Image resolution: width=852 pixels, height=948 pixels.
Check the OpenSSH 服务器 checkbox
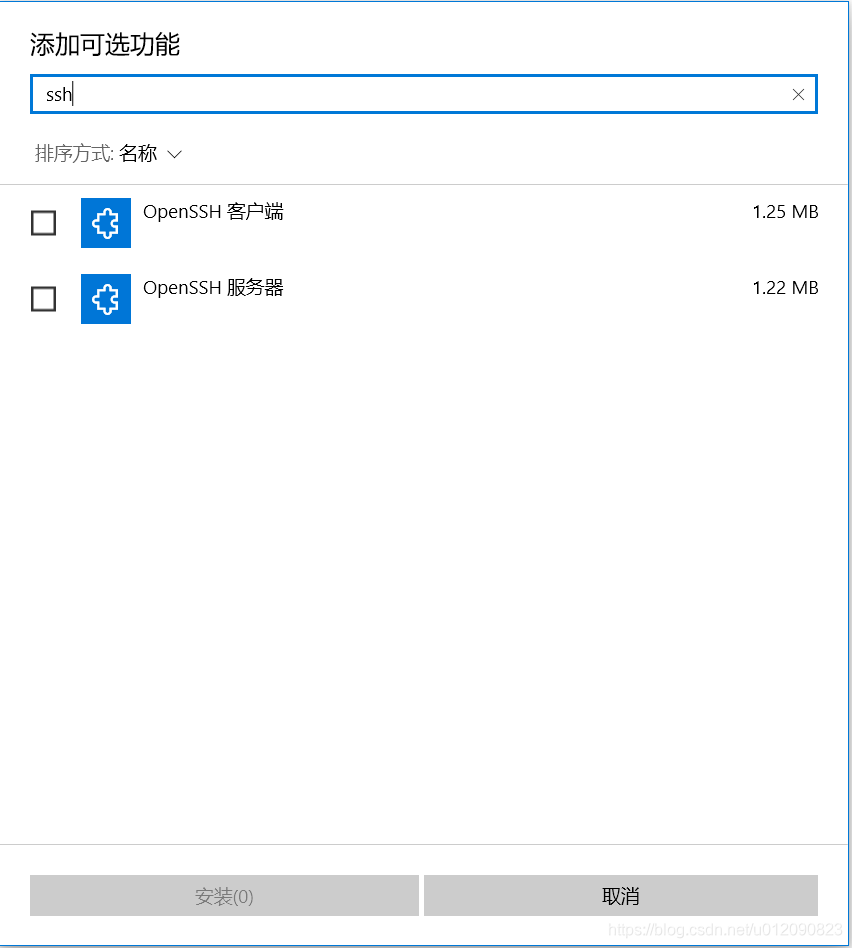(x=44, y=299)
